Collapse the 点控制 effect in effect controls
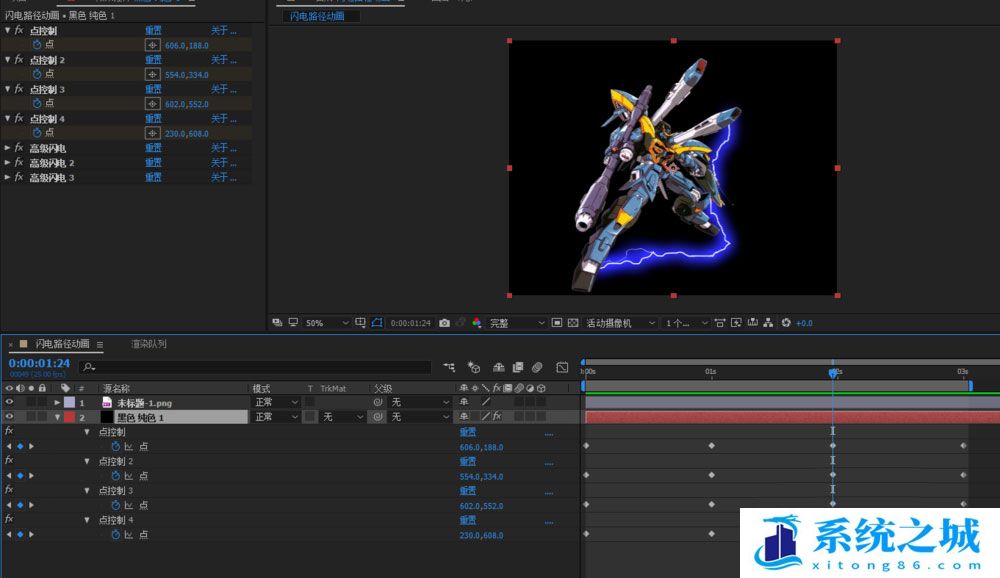The image size is (1000, 578). (x=7, y=30)
